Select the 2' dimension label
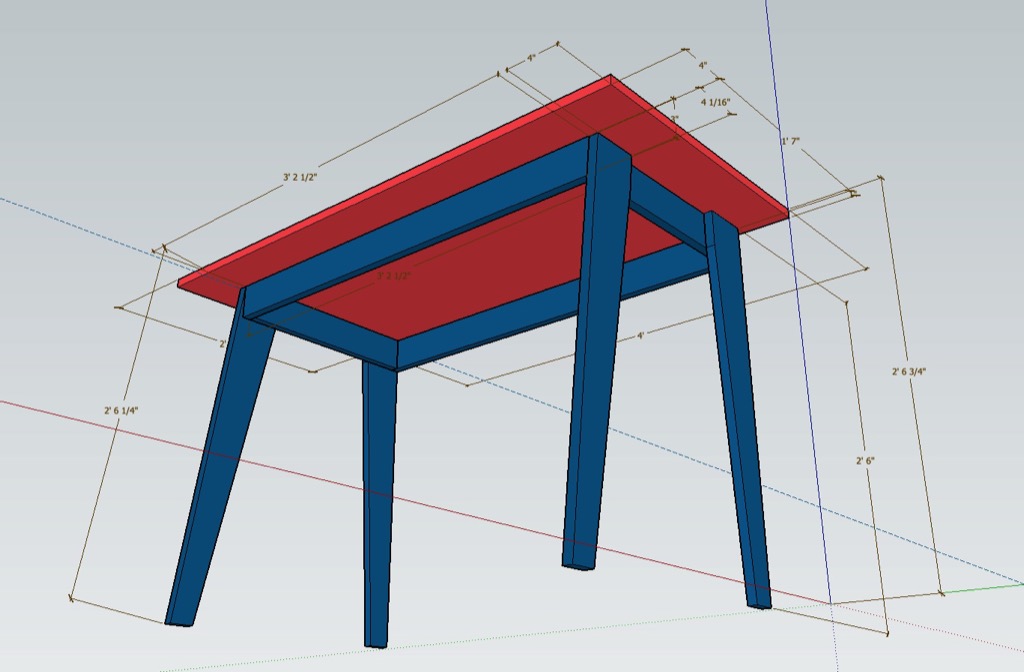Image resolution: width=1024 pixels, height=672 pixels. pyautogui.click(x=222, y=343)
